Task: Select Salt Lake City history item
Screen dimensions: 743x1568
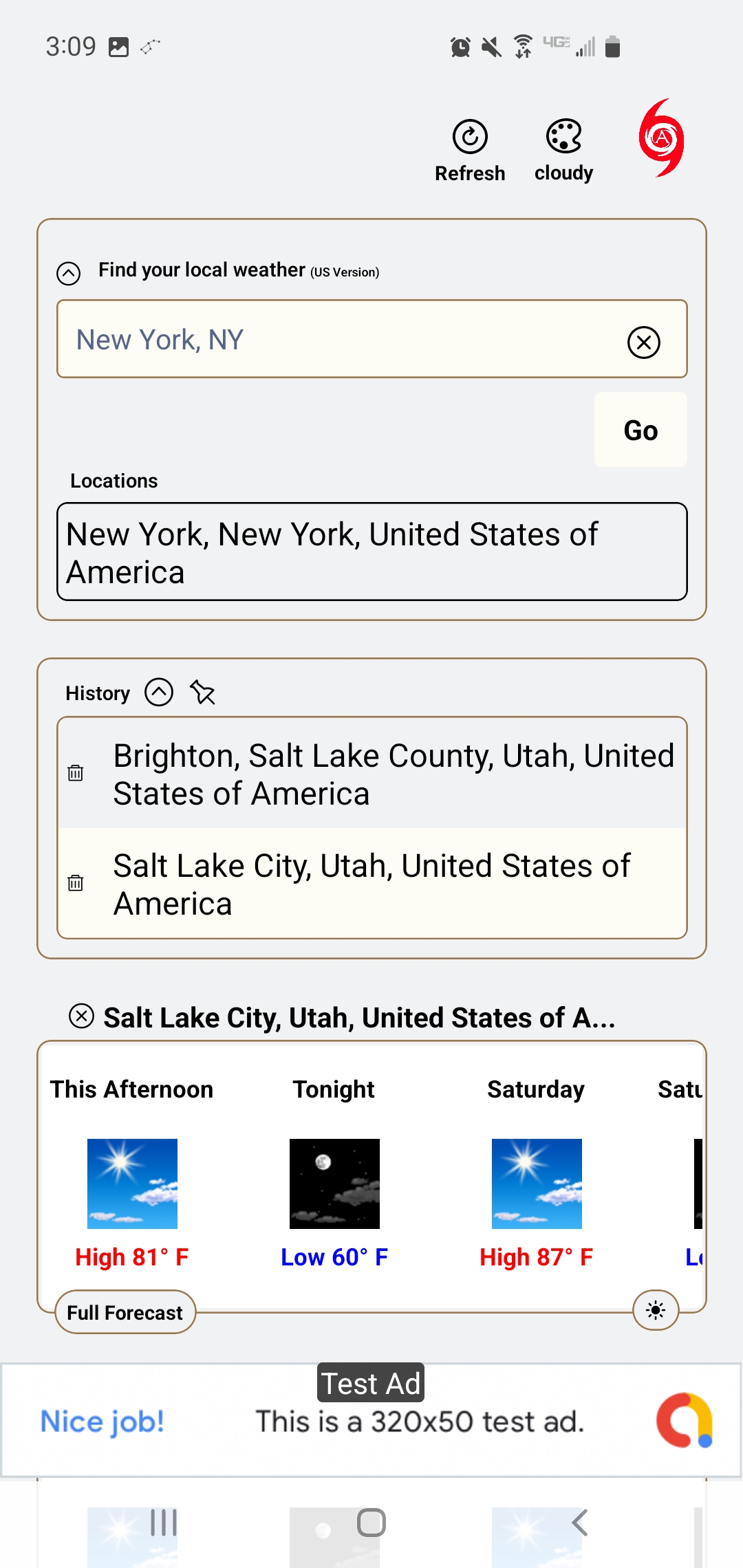Action: coord(392,884)
